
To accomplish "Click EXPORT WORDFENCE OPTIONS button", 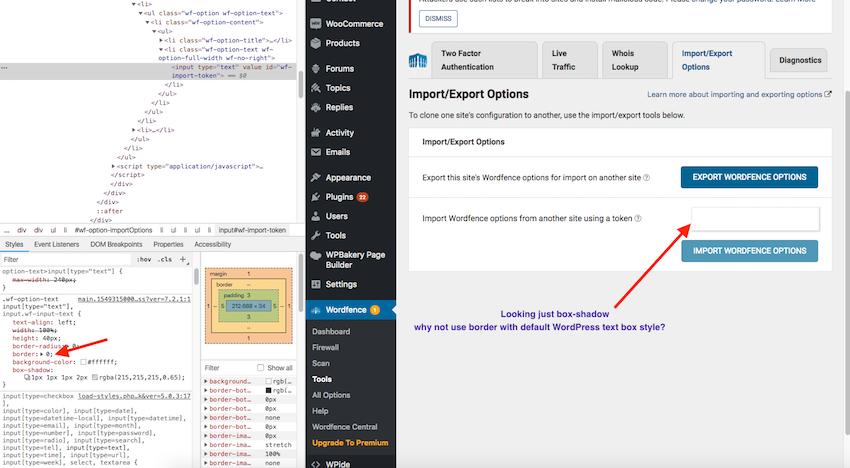I will (x=749, y=177).
